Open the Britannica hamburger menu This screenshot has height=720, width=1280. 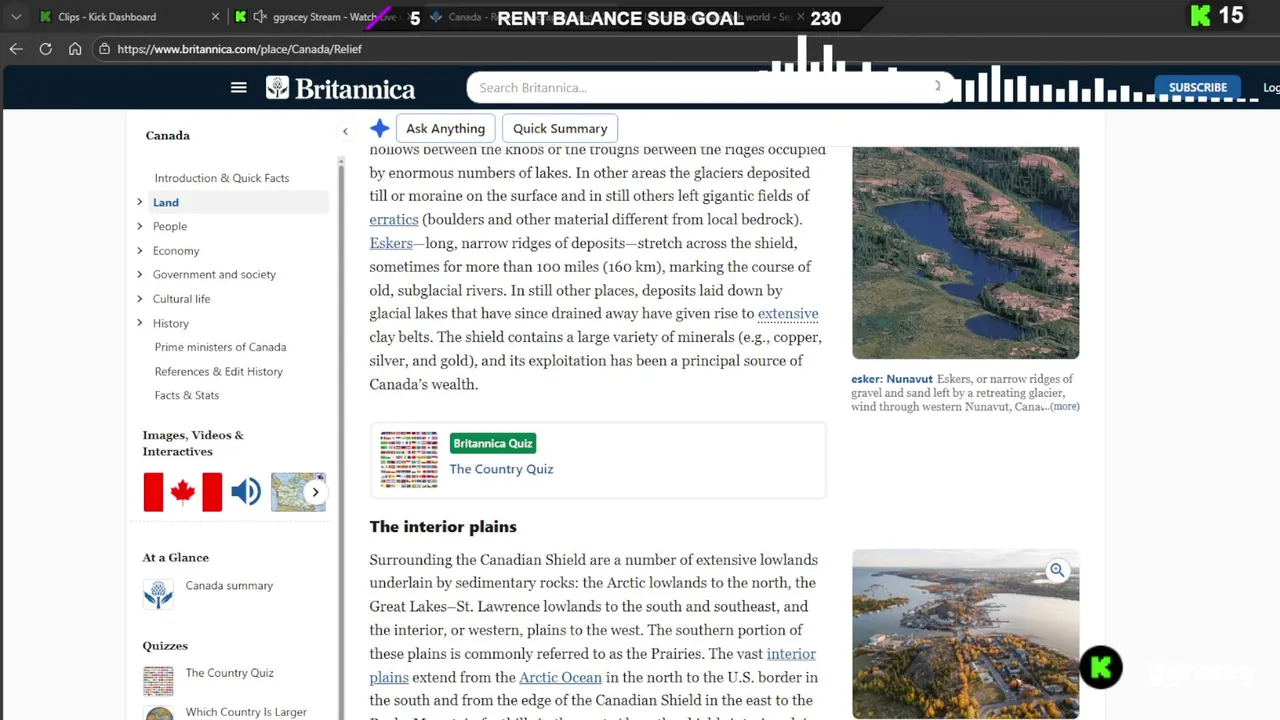click(x=238, y=87)
